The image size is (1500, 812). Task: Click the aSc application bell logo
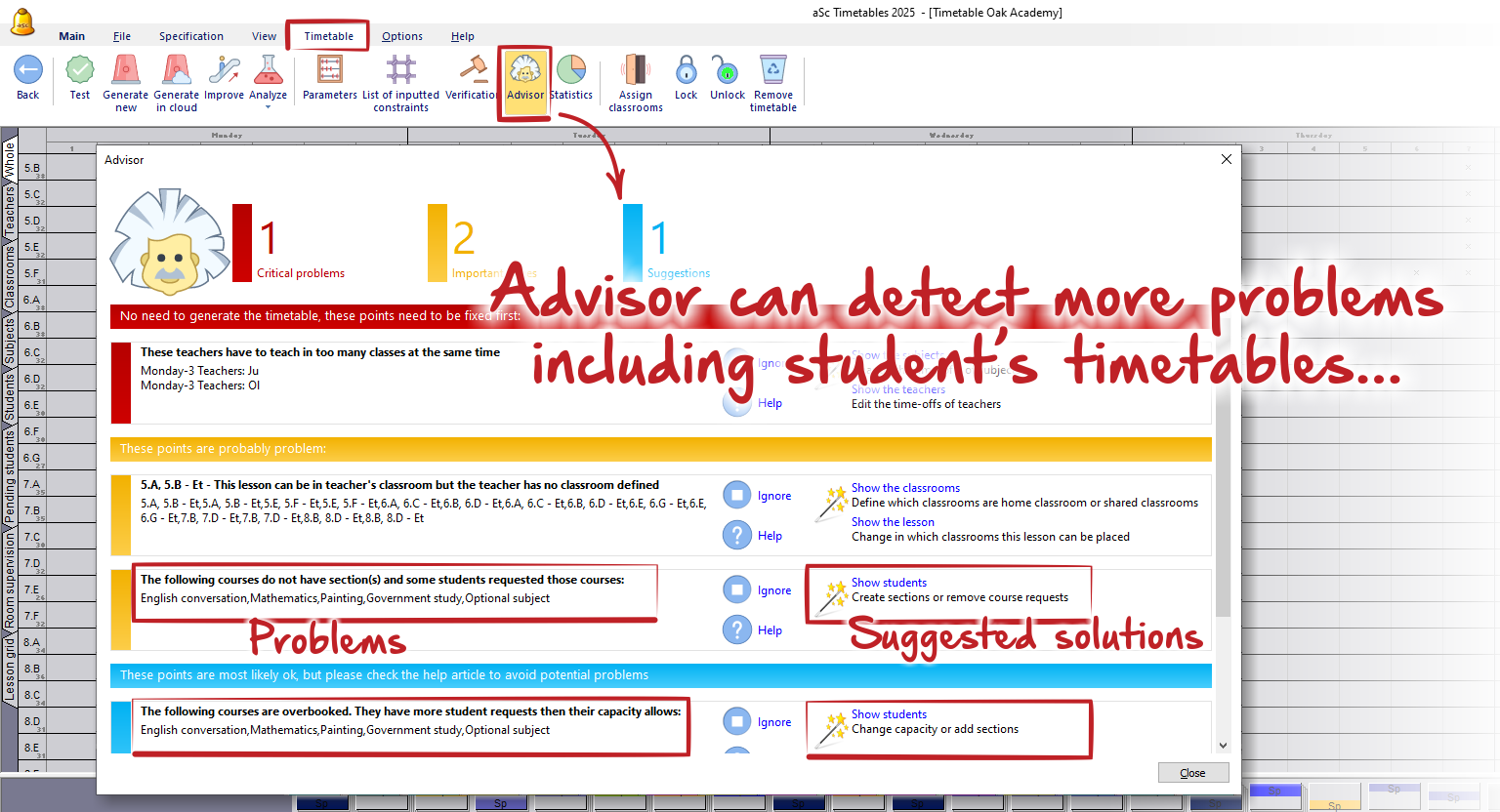pyautogui.click(x=21, y=21)
